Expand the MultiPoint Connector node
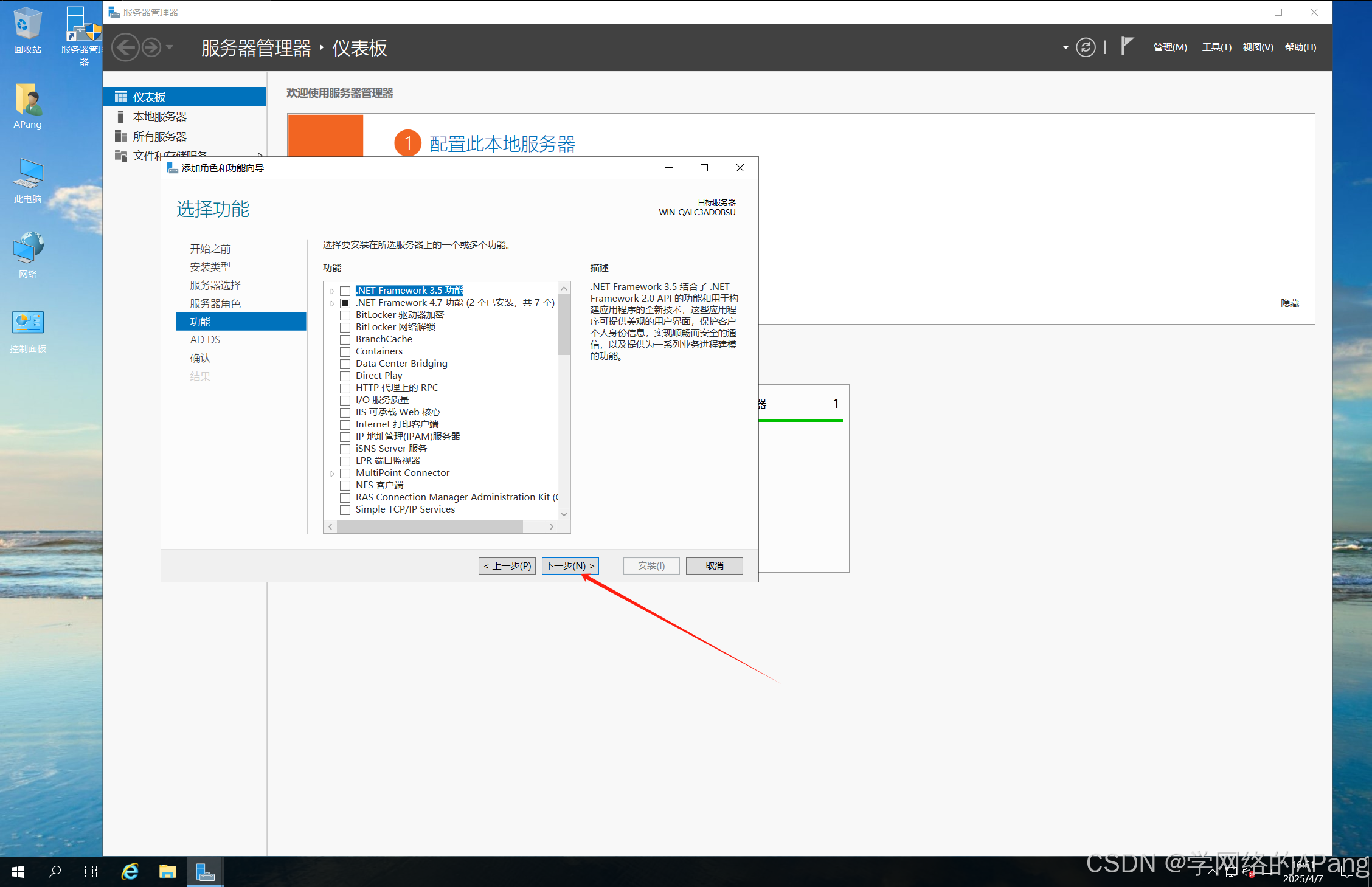This screenshot has width=1372, height=887. pos(332,473)
